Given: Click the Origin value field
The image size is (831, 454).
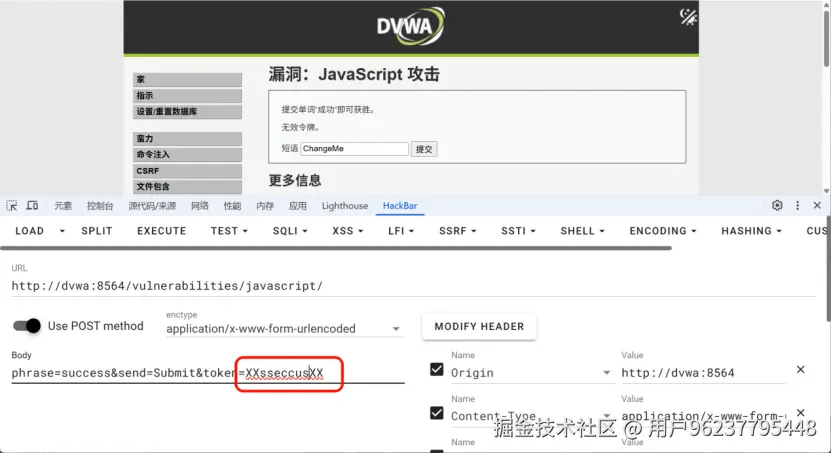Looking at the screenshot, I should point(703,373).
